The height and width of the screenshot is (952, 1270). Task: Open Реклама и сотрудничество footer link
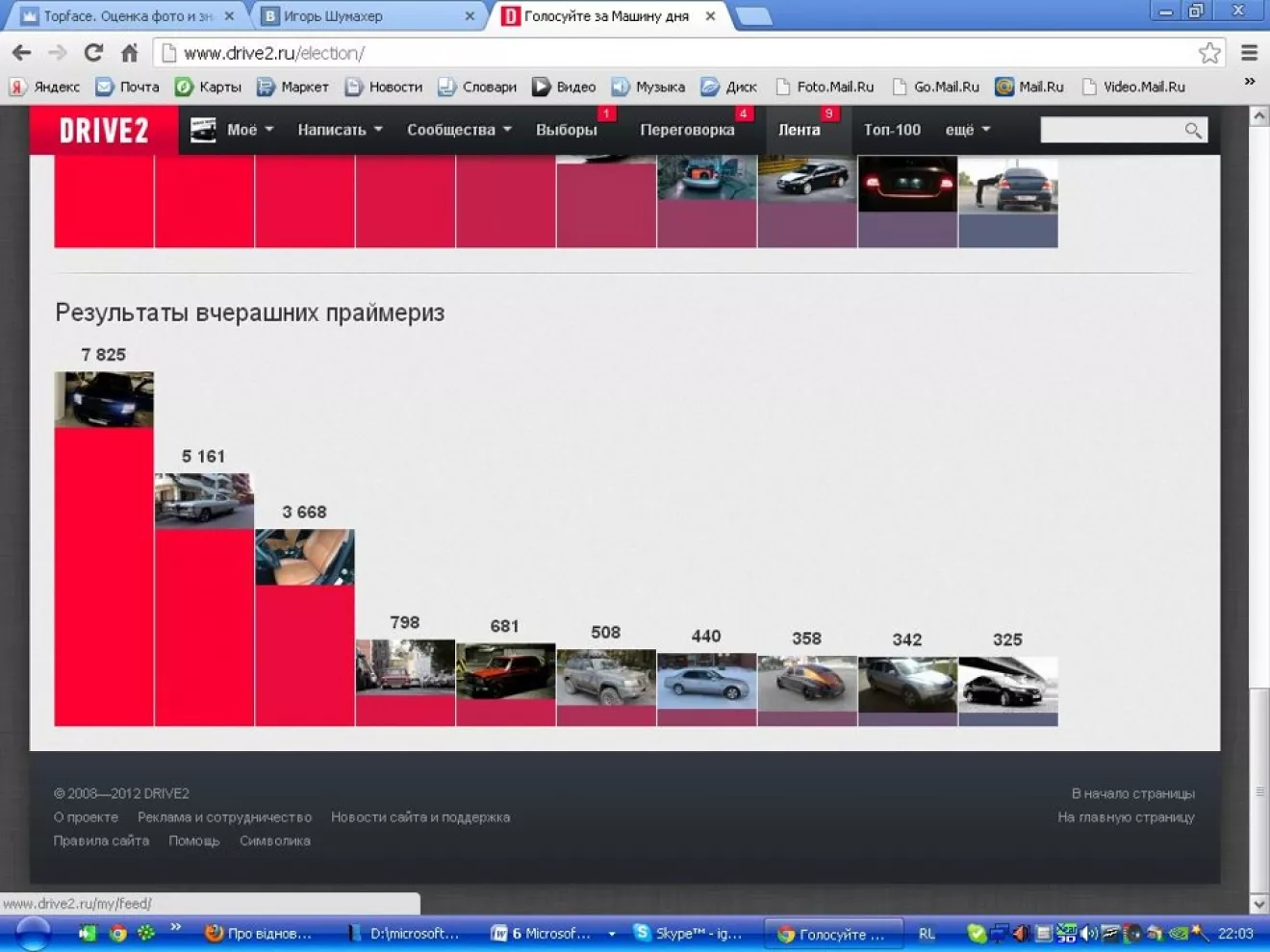point(224,817)
